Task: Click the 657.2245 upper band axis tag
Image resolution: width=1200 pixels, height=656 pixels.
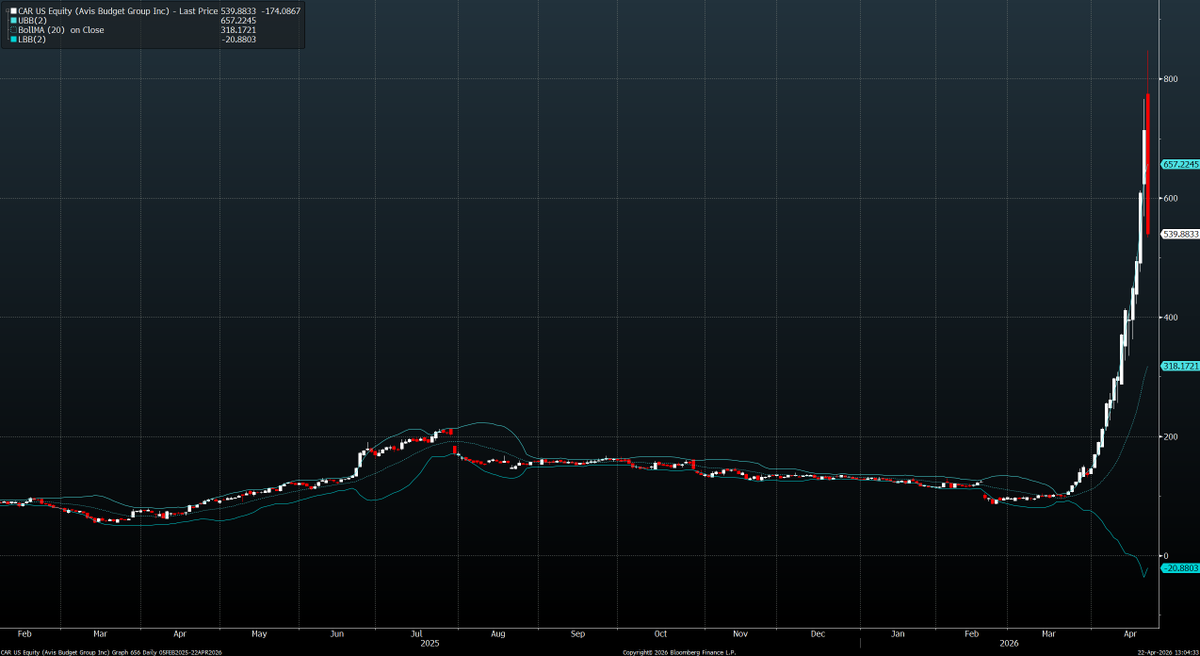Action: (1180, 164)
